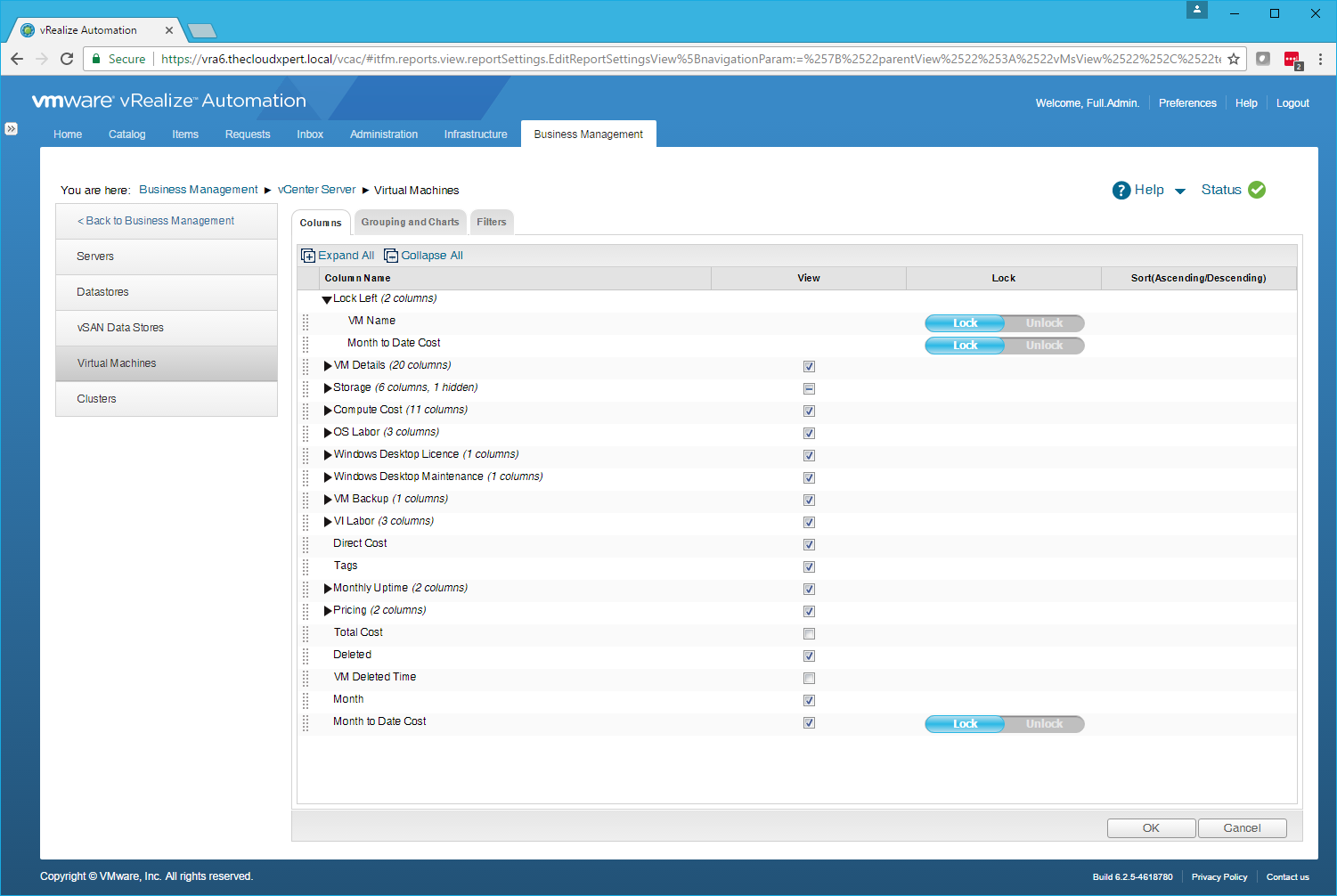Click Back to Business Management link
1337x896 pixels.
coord(156,221)
